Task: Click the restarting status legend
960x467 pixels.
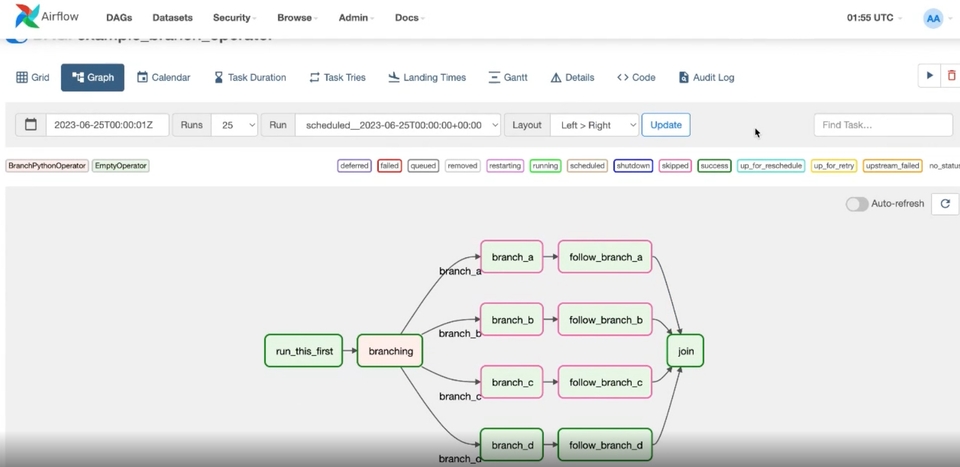Action: [505, 166]
